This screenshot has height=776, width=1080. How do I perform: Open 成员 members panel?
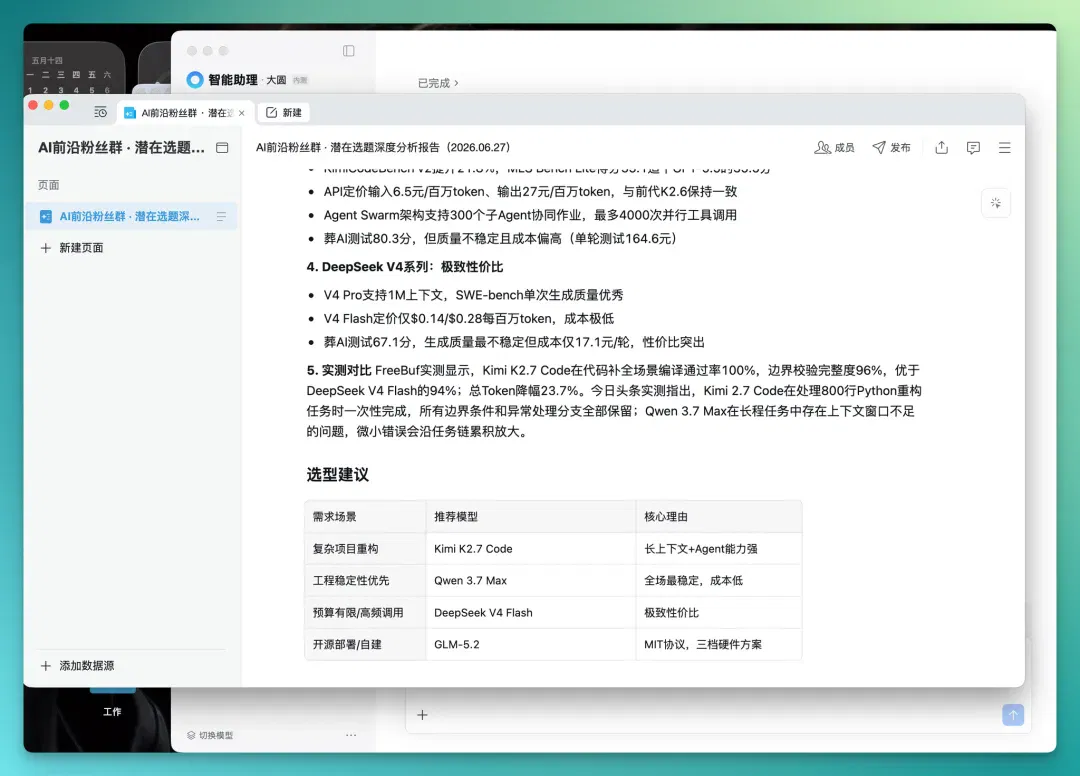834,147
